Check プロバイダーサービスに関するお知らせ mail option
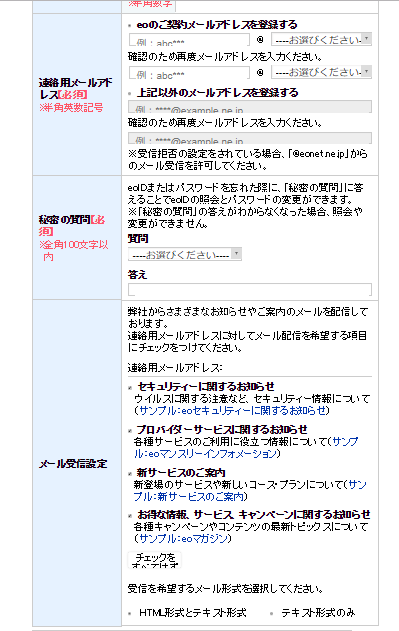 point(130,431)
